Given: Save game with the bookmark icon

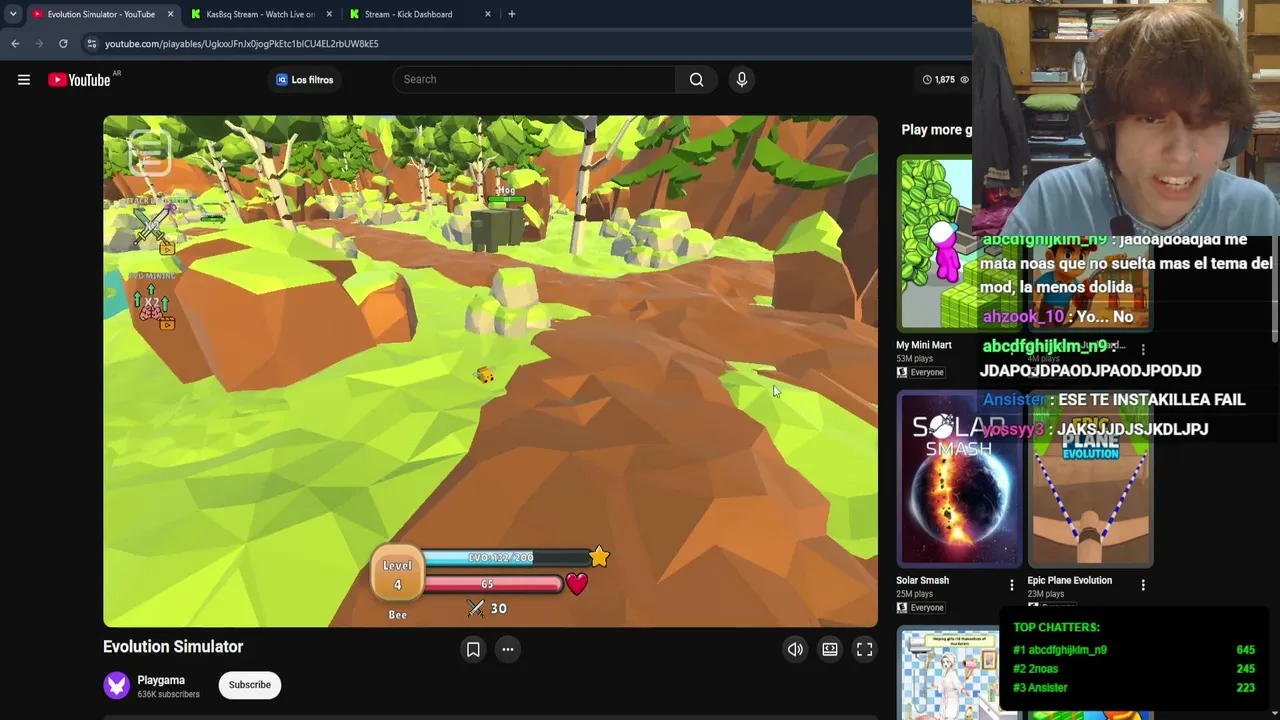Looking at the screenshot, I should (473, 650).
